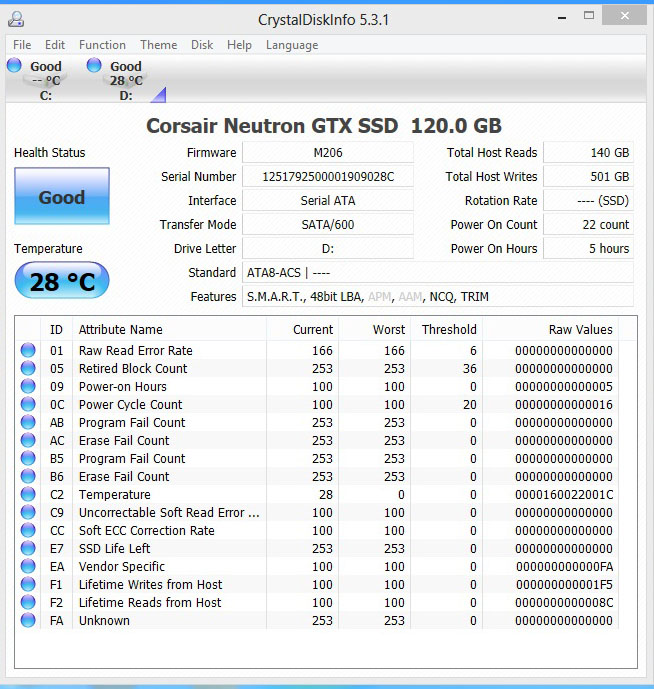Click the Drive Letter D: field
This screenshot has height=689, width=654.
tap(328, 249)
